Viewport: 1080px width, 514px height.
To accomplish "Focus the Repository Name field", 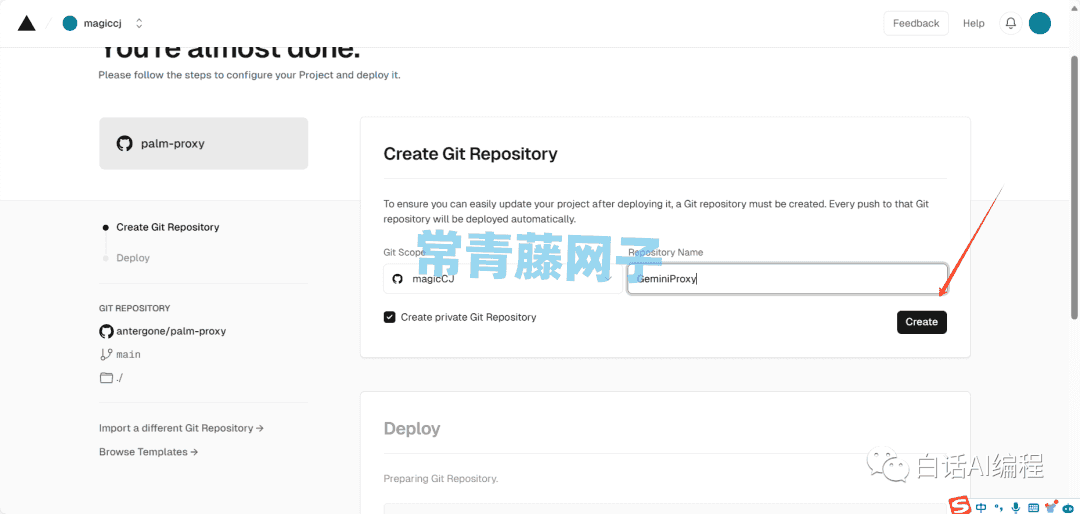I will click(787, 279).
